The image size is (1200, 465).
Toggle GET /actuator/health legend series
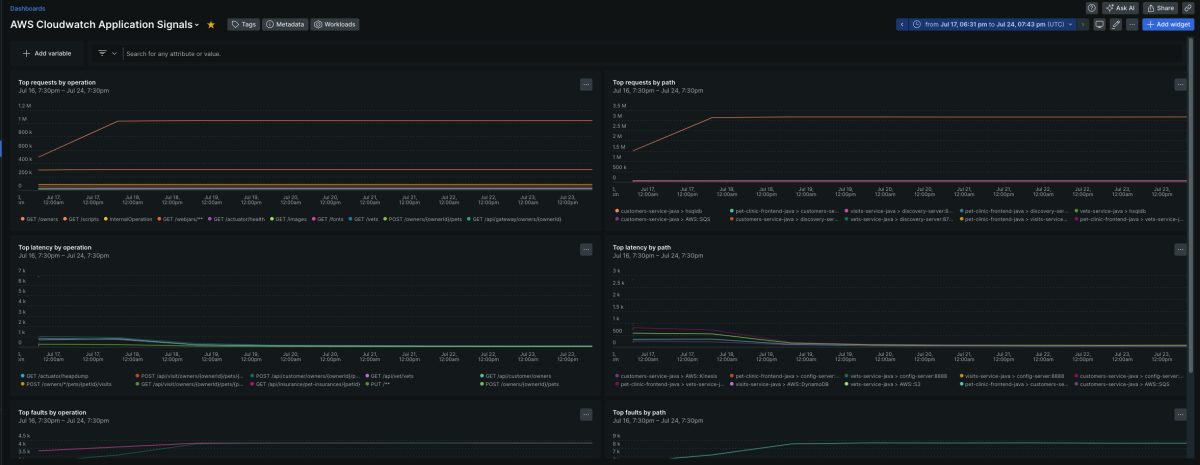(238, 218)
